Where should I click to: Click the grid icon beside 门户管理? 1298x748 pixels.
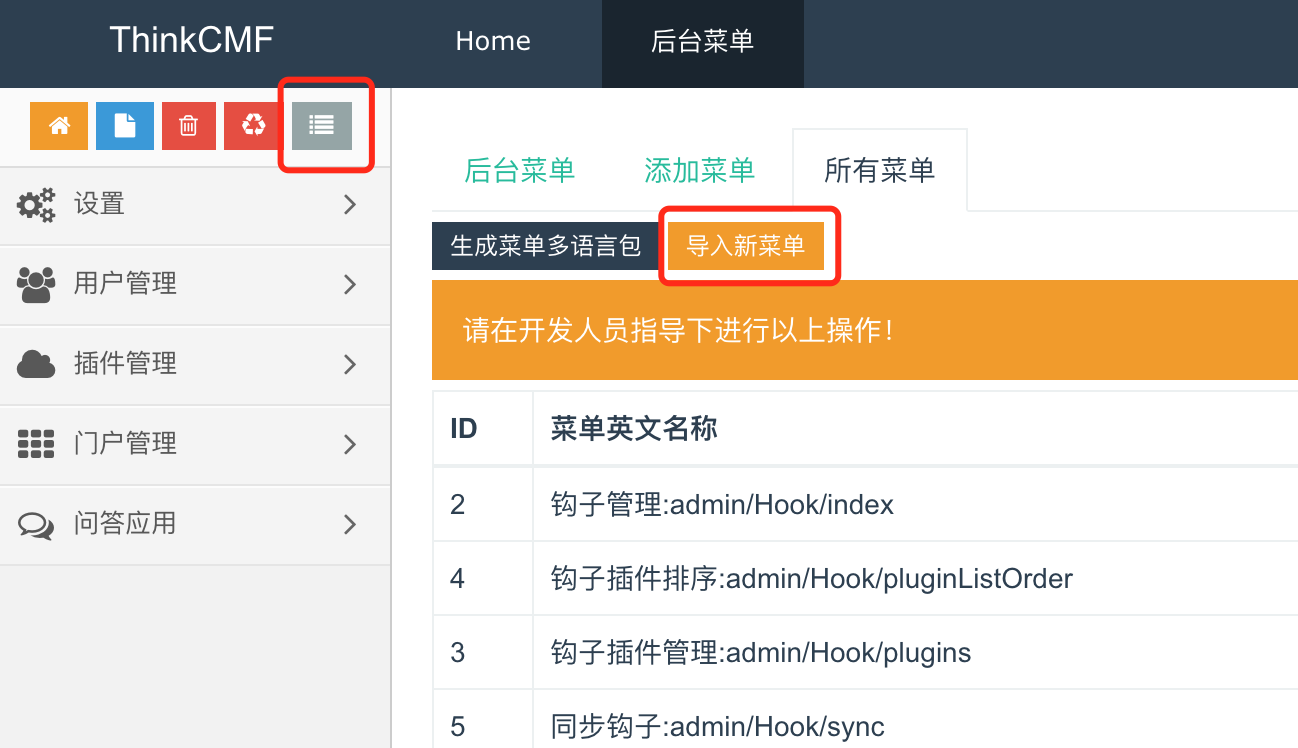[37, 444]
